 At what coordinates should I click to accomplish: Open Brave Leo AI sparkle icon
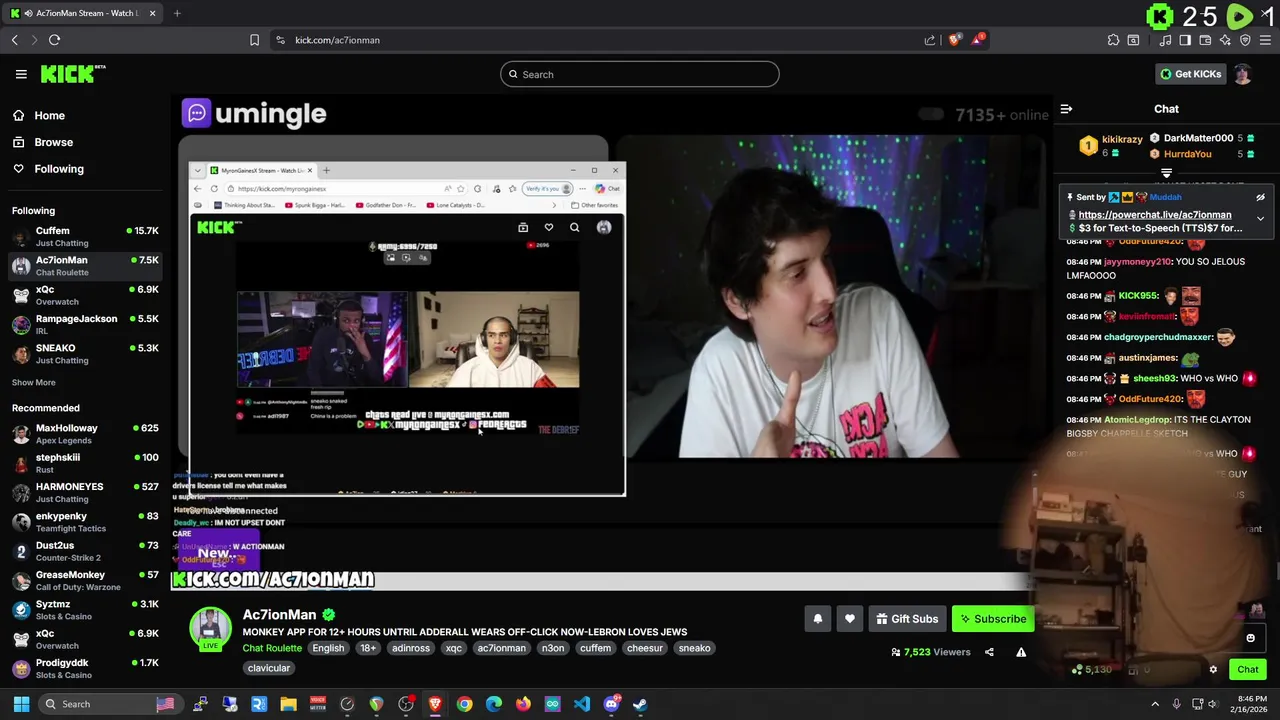click(1225, 40)
